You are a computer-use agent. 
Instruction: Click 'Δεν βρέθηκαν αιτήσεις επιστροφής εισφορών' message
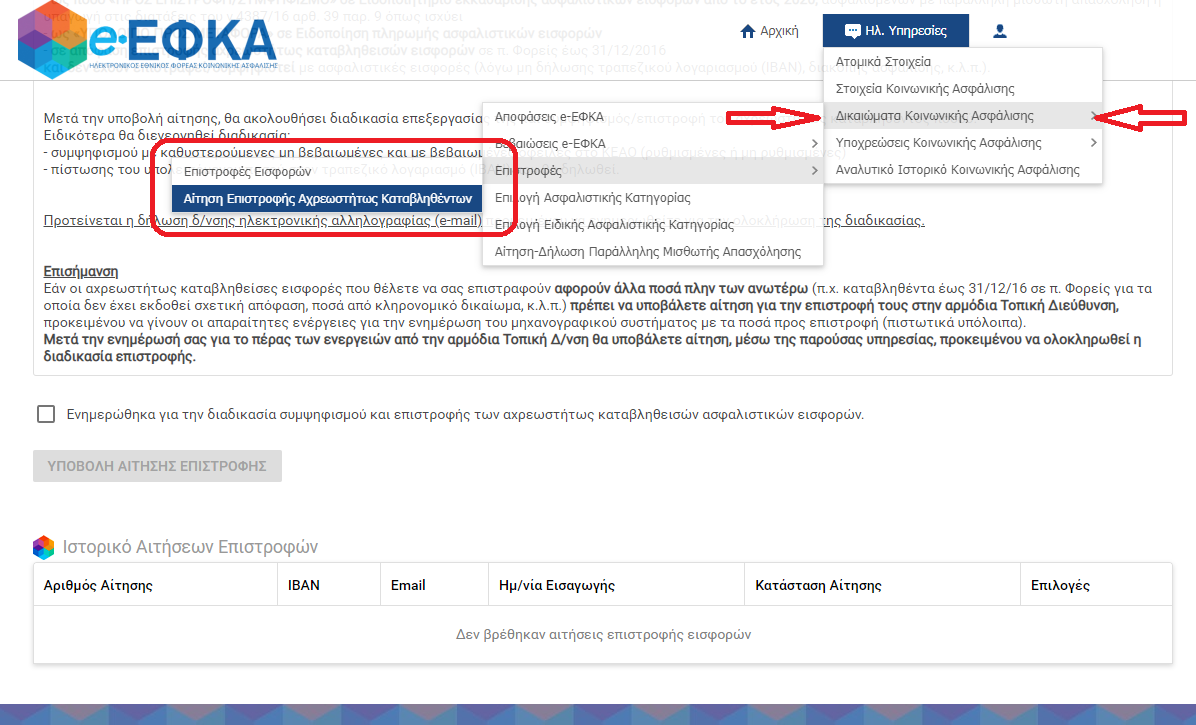click(x=603, y=634)
